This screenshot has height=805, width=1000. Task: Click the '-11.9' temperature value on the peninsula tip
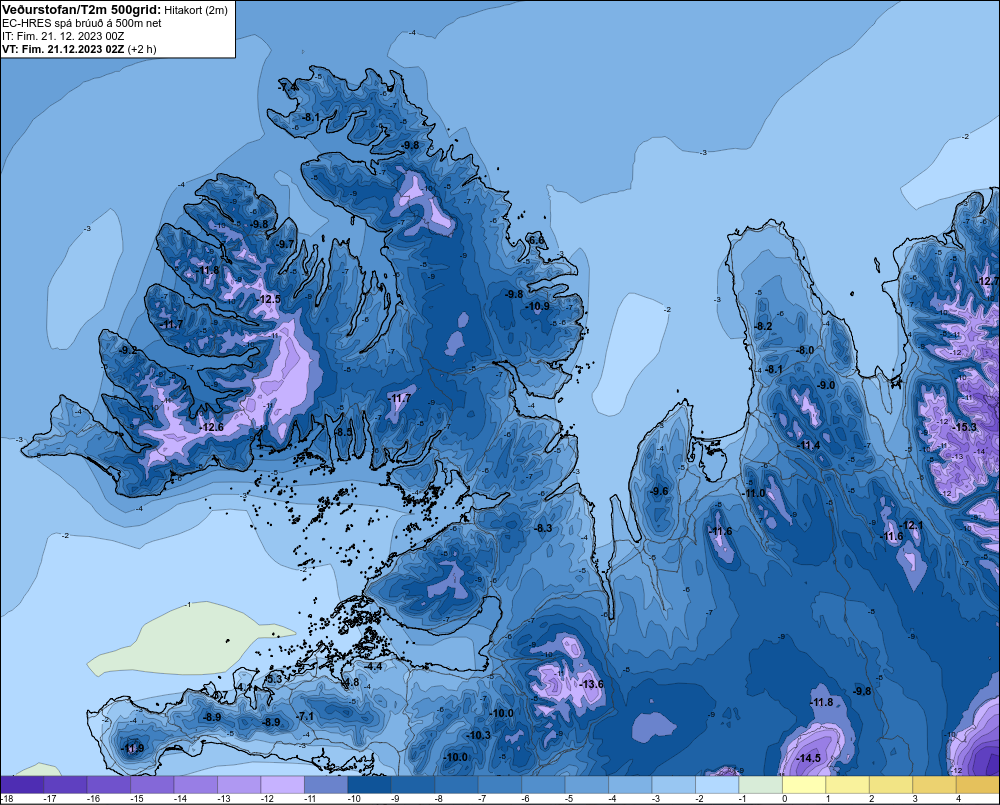pos(133,748)
